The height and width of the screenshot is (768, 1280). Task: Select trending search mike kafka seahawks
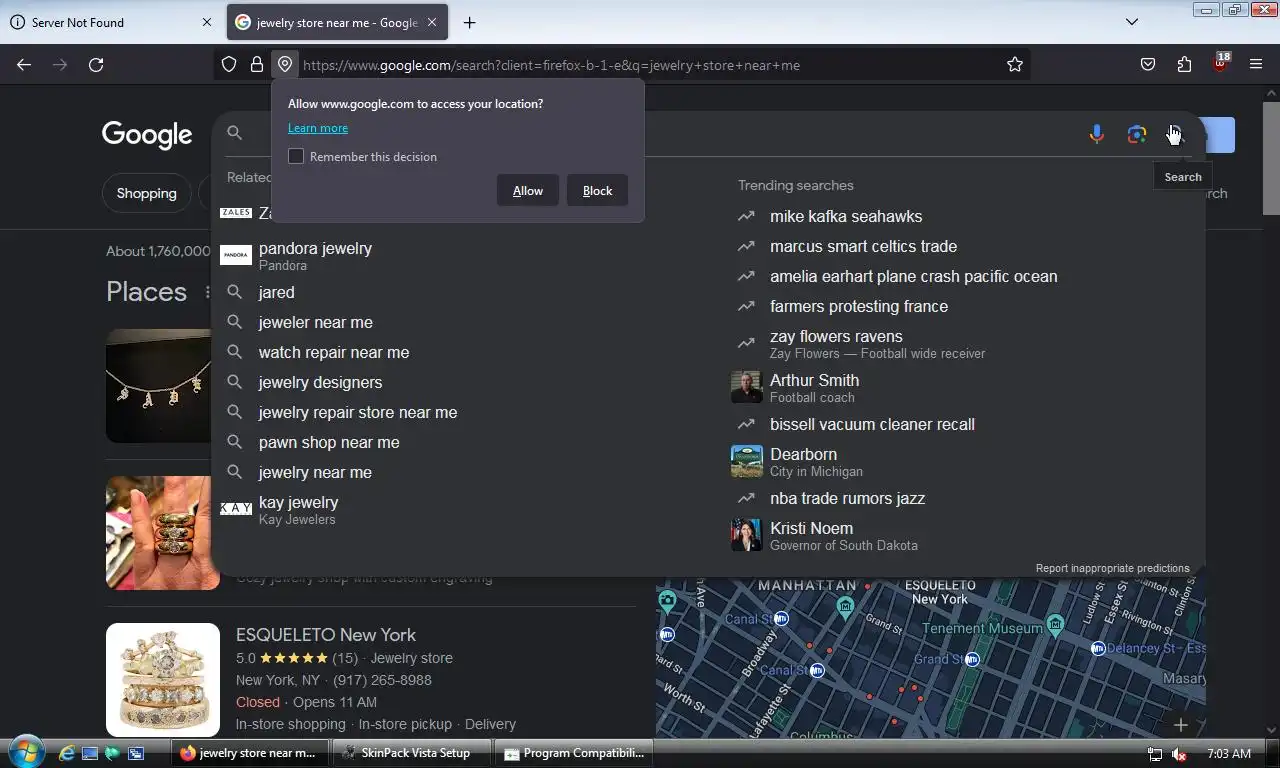point(846,217)
